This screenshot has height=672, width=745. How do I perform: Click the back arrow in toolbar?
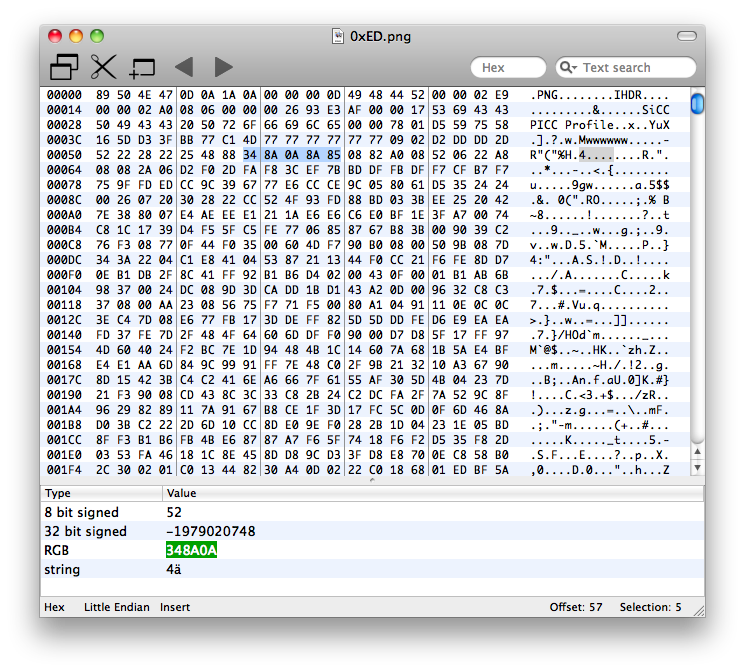coord(183,67)
